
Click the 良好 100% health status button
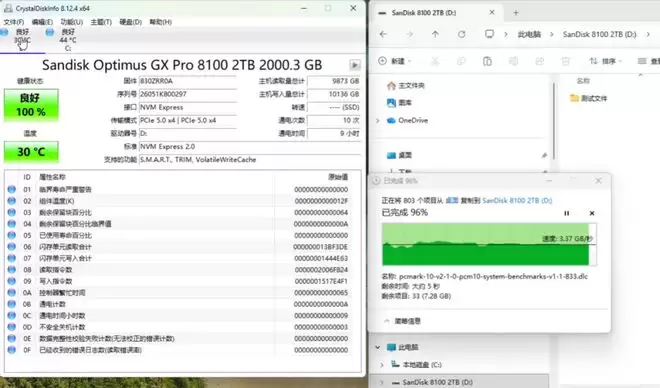(x=31, y=105)
